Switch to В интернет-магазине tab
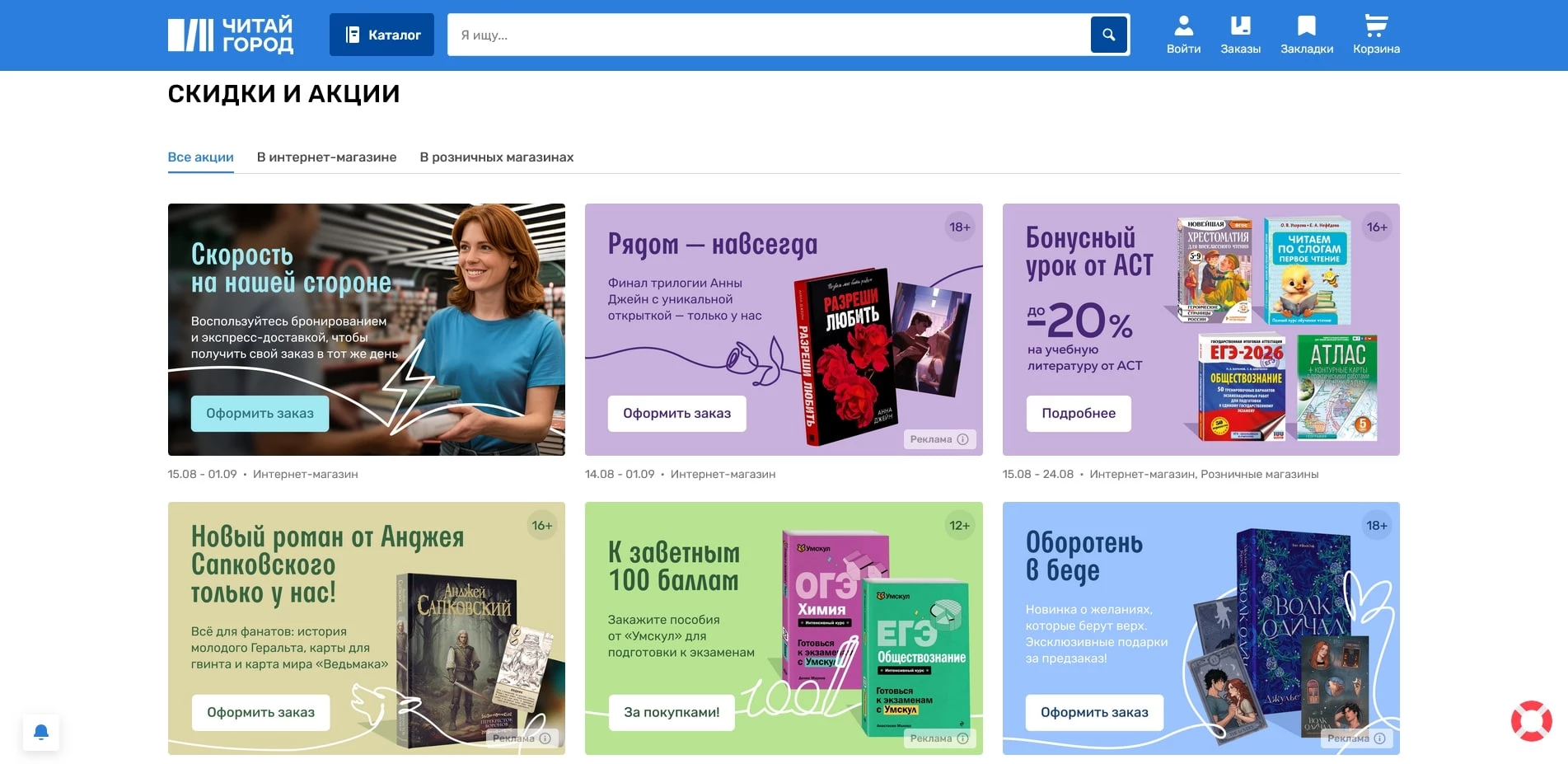The image size is (1568, 764). coord(326,157)
